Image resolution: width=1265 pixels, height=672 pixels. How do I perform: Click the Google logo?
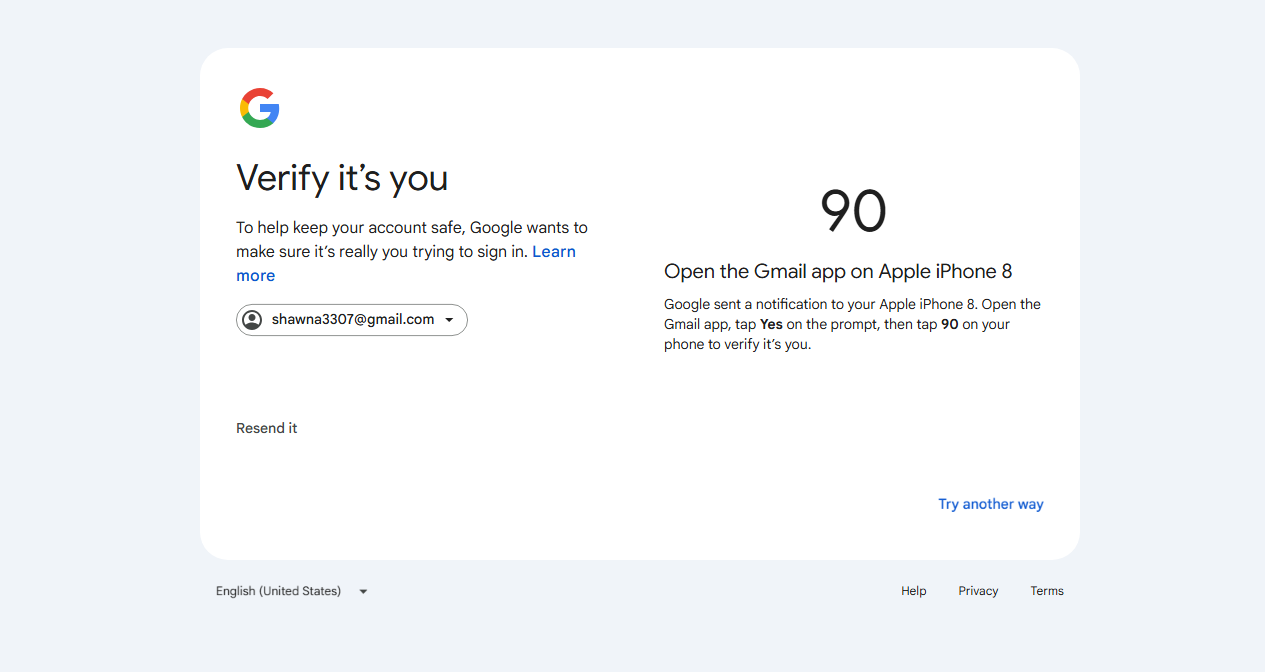click(260, 108)
